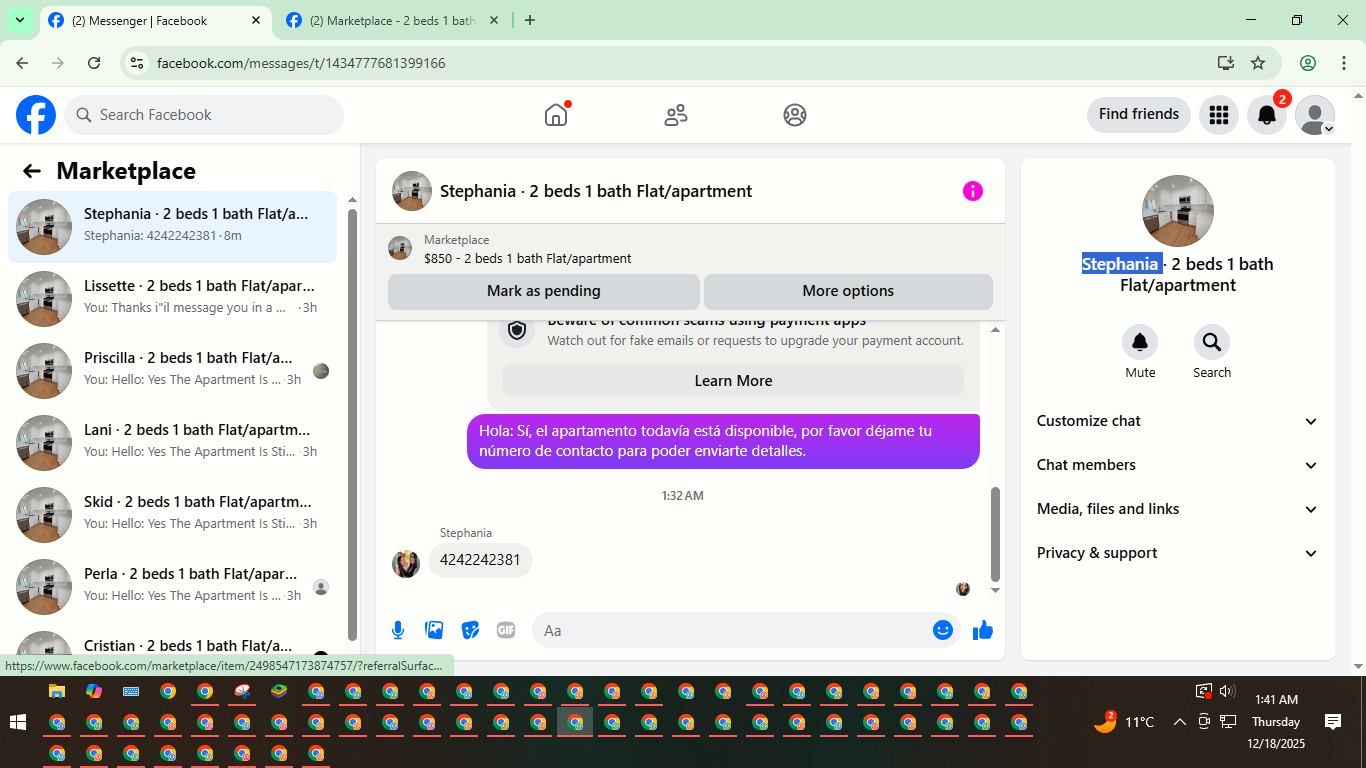Click Find friends button

tap(1139, 115)
